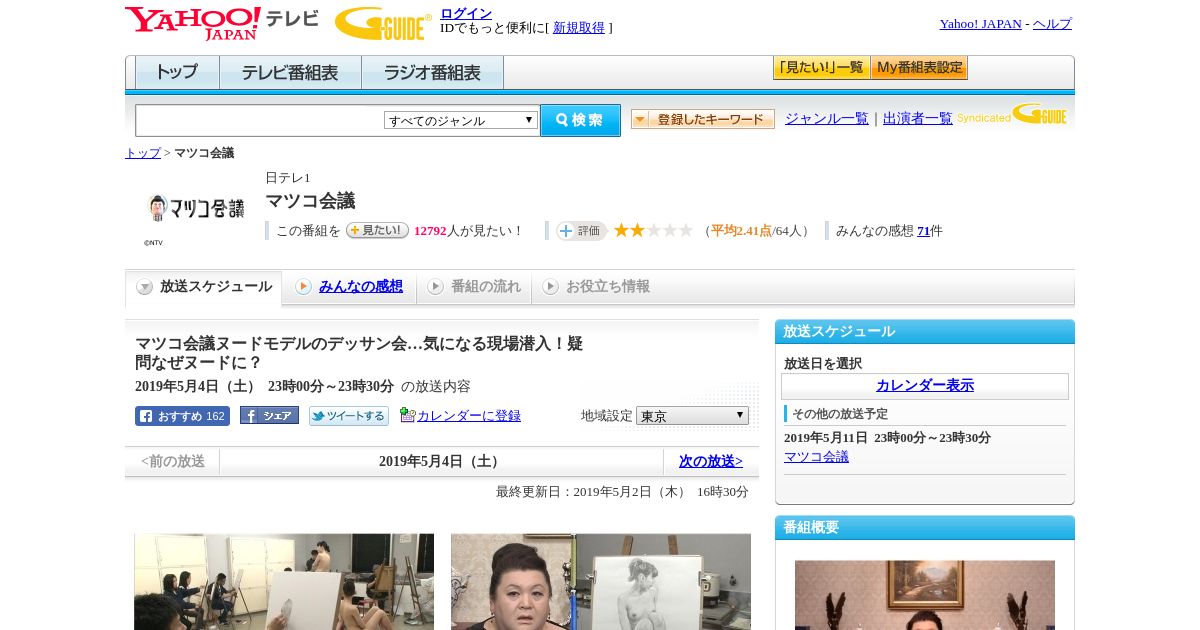This screenshot has width=1200, height=630.
Task: Click the My番組表設定 button
Action: 919,68
